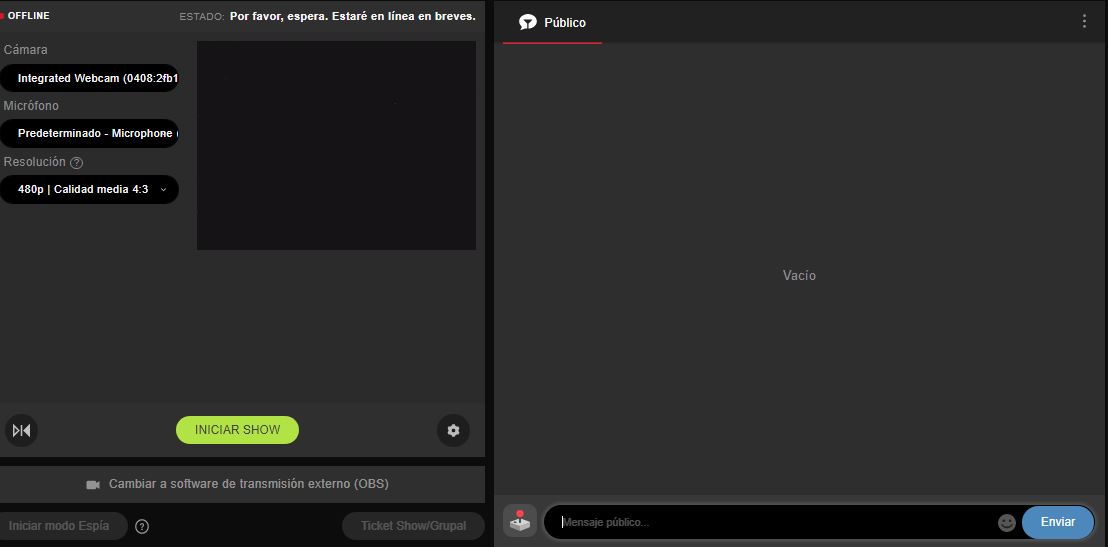Click help icon beside Iniciar modo Espía
This screenshot has width=1108, height=547.
(141, 526)
